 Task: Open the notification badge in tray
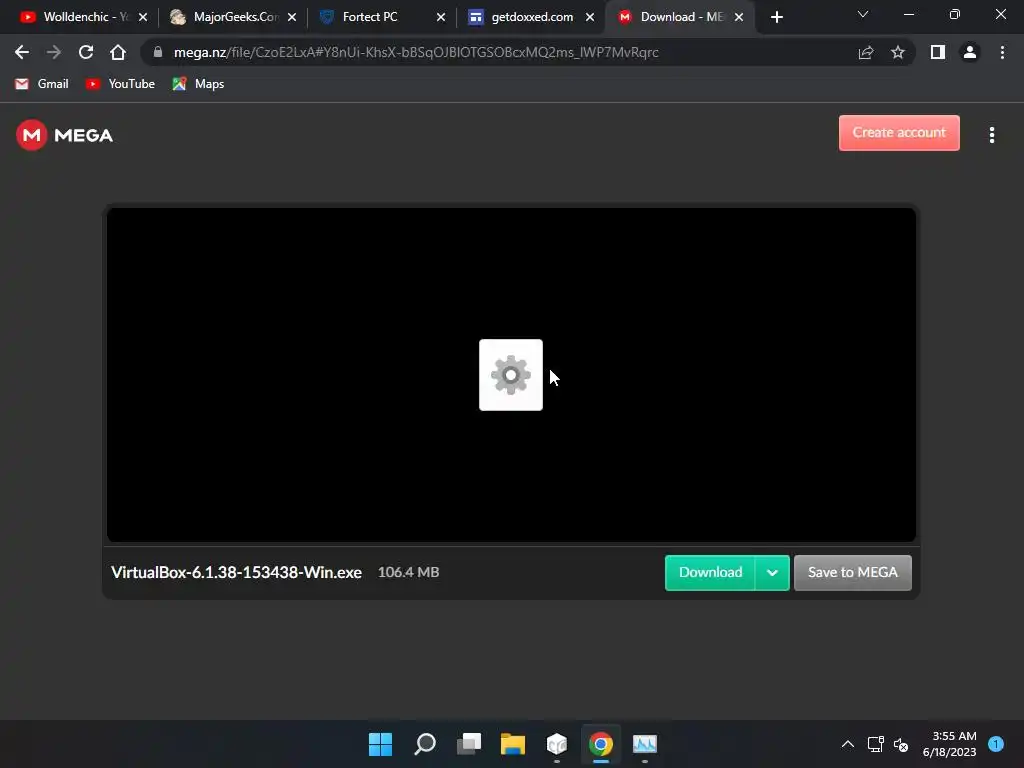pos(996,743)
